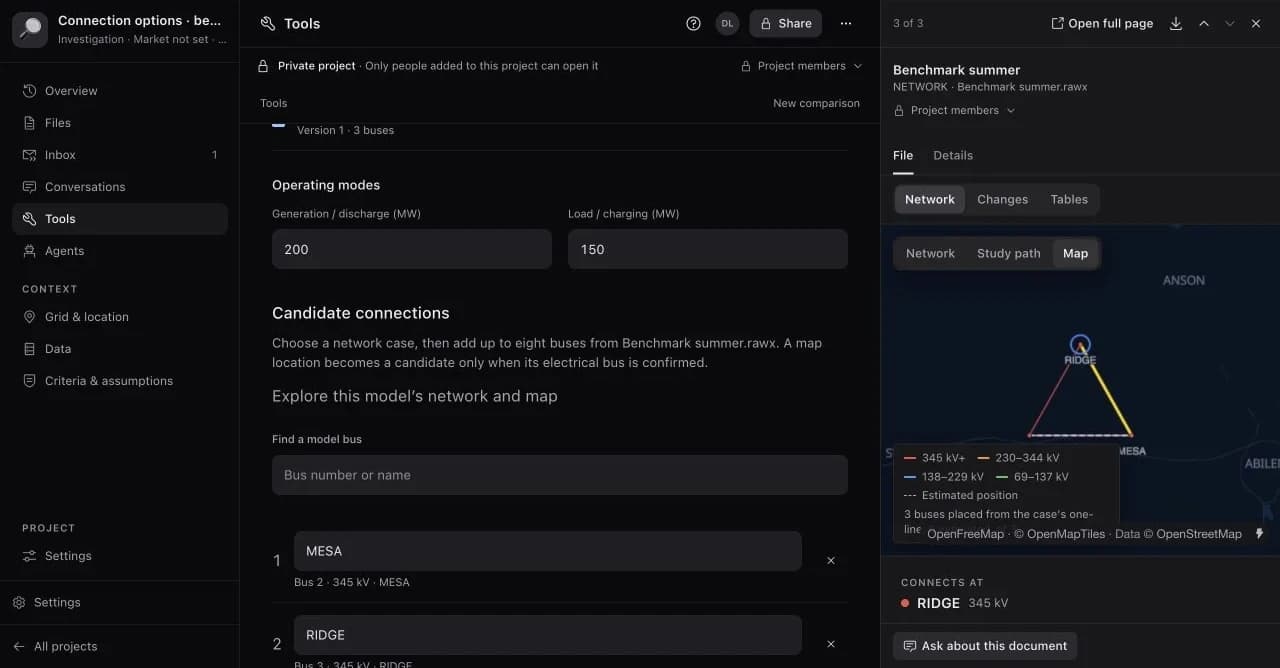This screenshot has width=1280, height=668.
Task: Return to All projects
Action: pyautogui.click(x=120, y=647)
